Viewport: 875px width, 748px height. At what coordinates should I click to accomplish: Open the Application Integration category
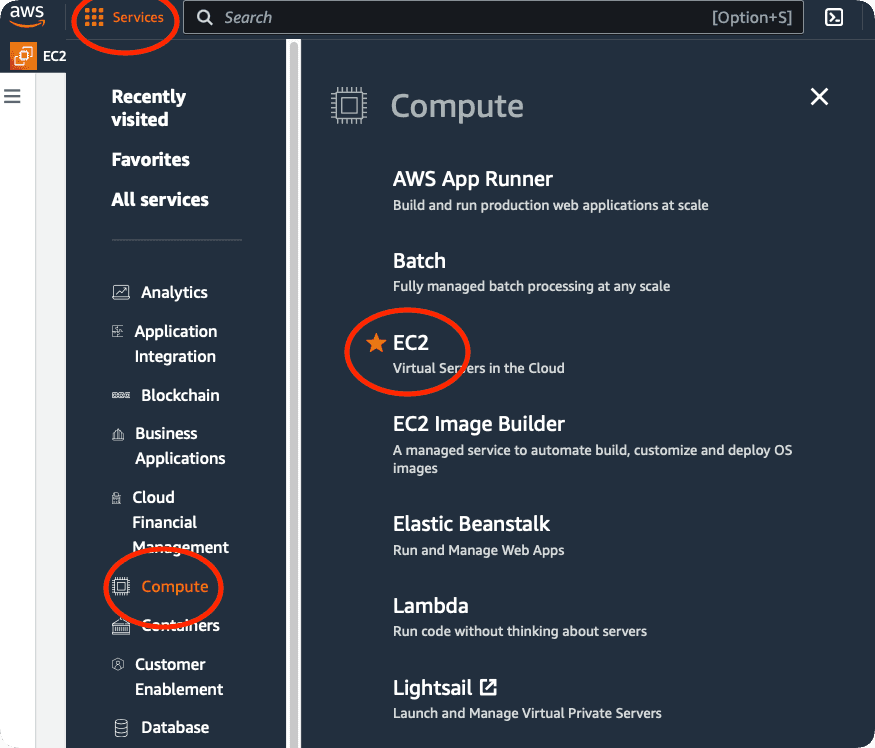click(x=175, y=343)
